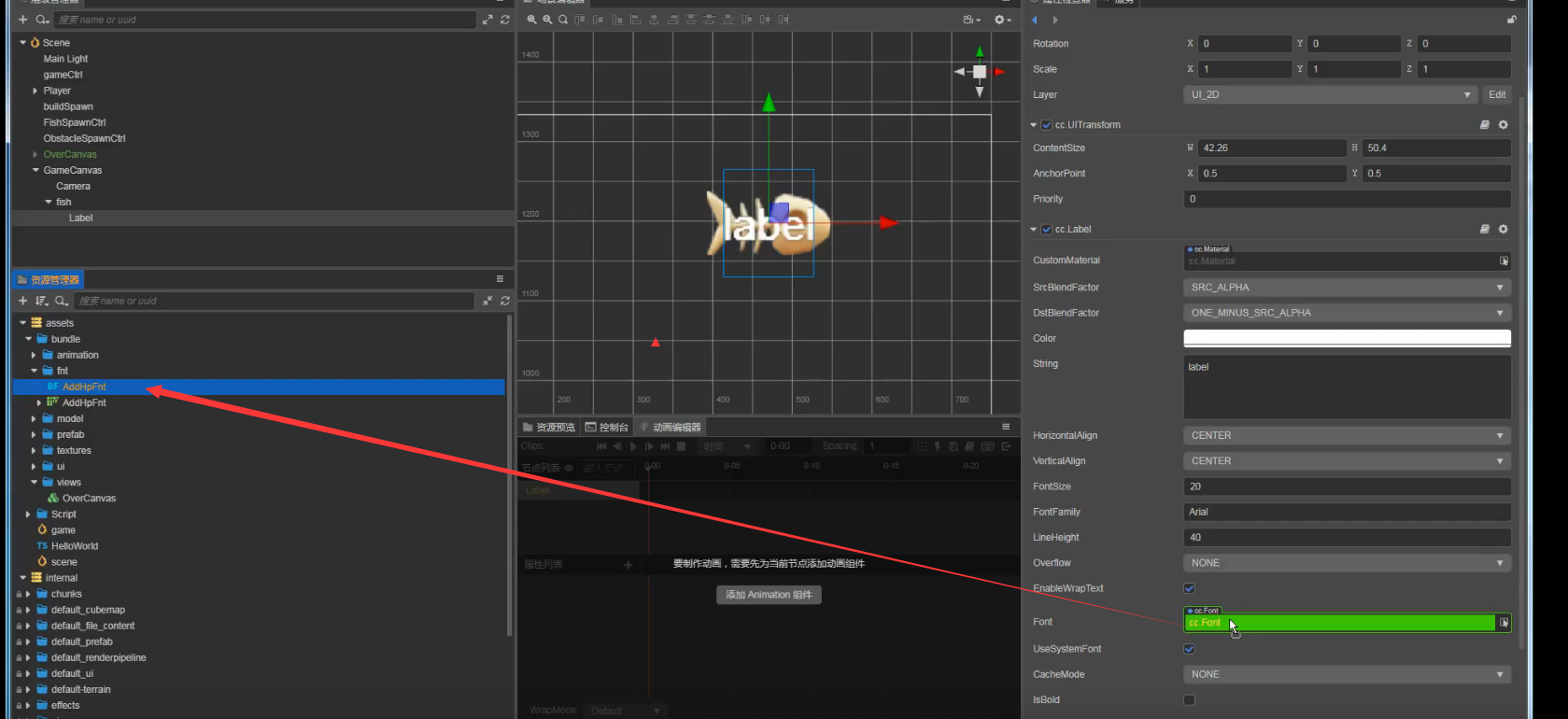Click the Font asset picker icon

tap(1504, 623)
